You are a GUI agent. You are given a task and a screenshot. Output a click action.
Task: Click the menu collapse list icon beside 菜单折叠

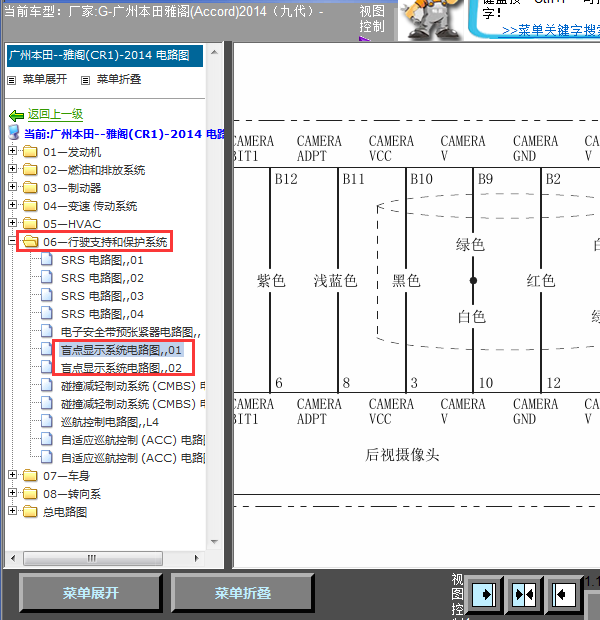pyautogui.click(x=85, y=80)
